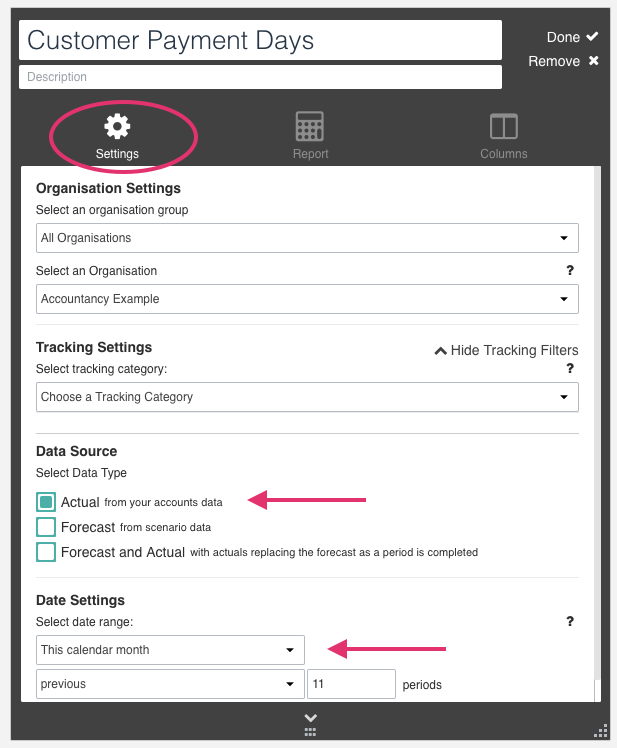617x748 pixels.
Task: Click the Data Source heading
Action: [x=77, y=451]
